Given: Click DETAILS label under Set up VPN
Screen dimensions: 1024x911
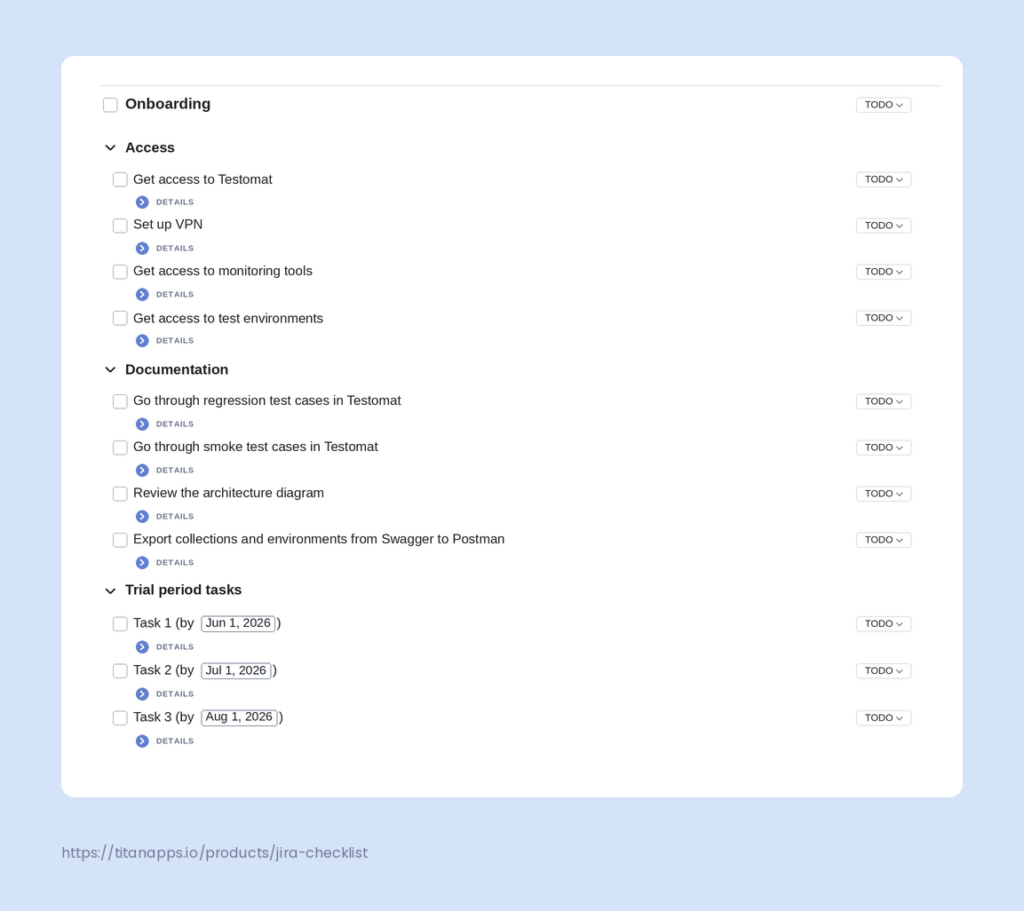Looking at the screenshot, I should (x=175, y=249).
